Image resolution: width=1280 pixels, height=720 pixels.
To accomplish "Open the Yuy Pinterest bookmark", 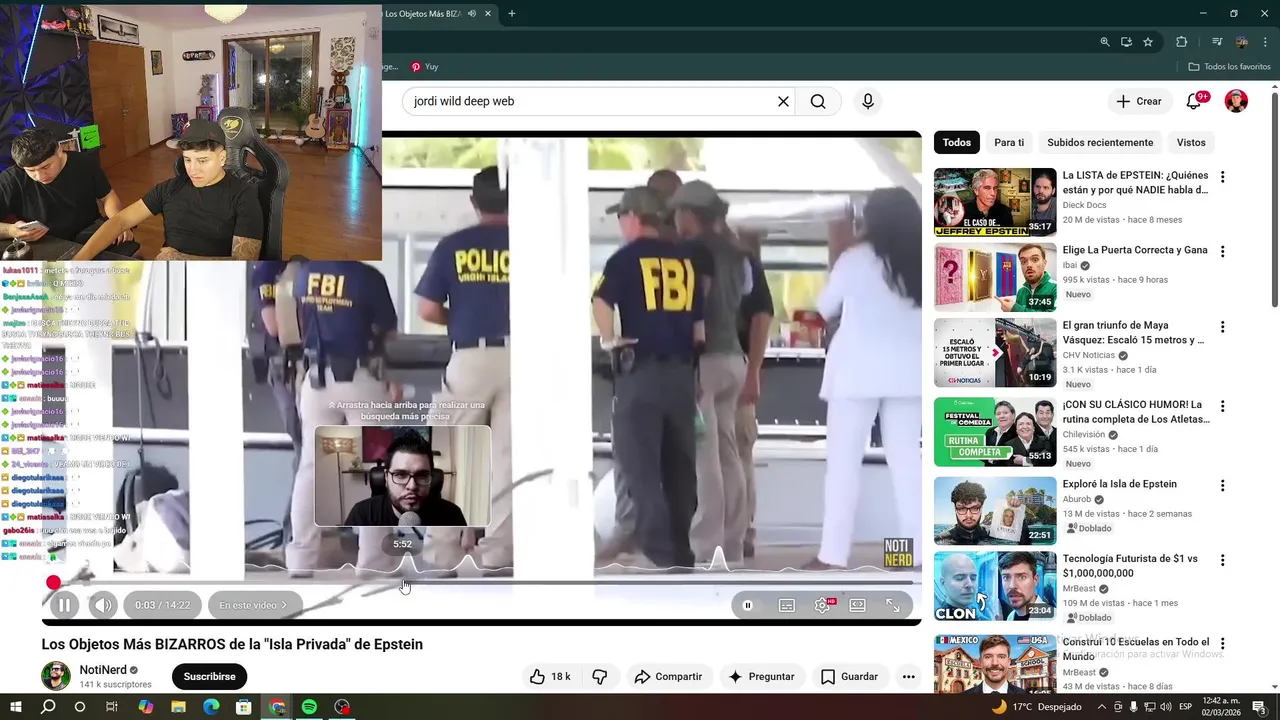I will tap(425, 67).
